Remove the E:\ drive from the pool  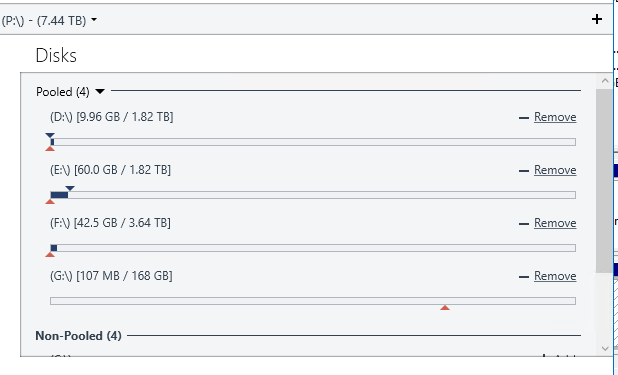coord(555,170)
